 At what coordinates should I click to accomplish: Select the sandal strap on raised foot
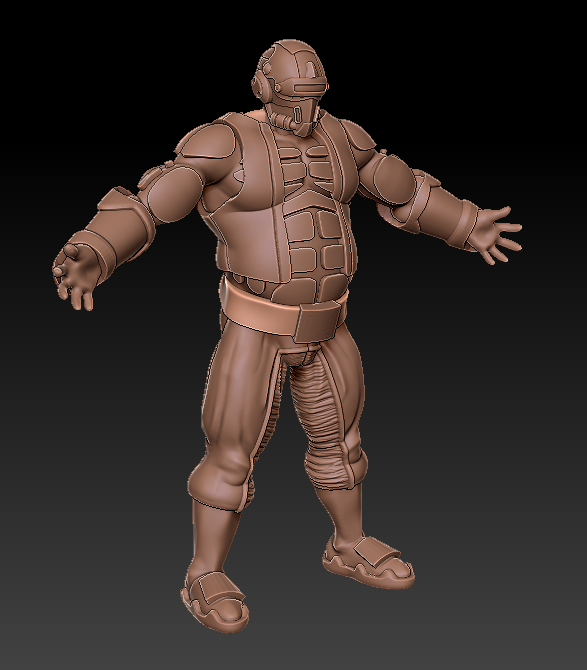coord(375,552)
